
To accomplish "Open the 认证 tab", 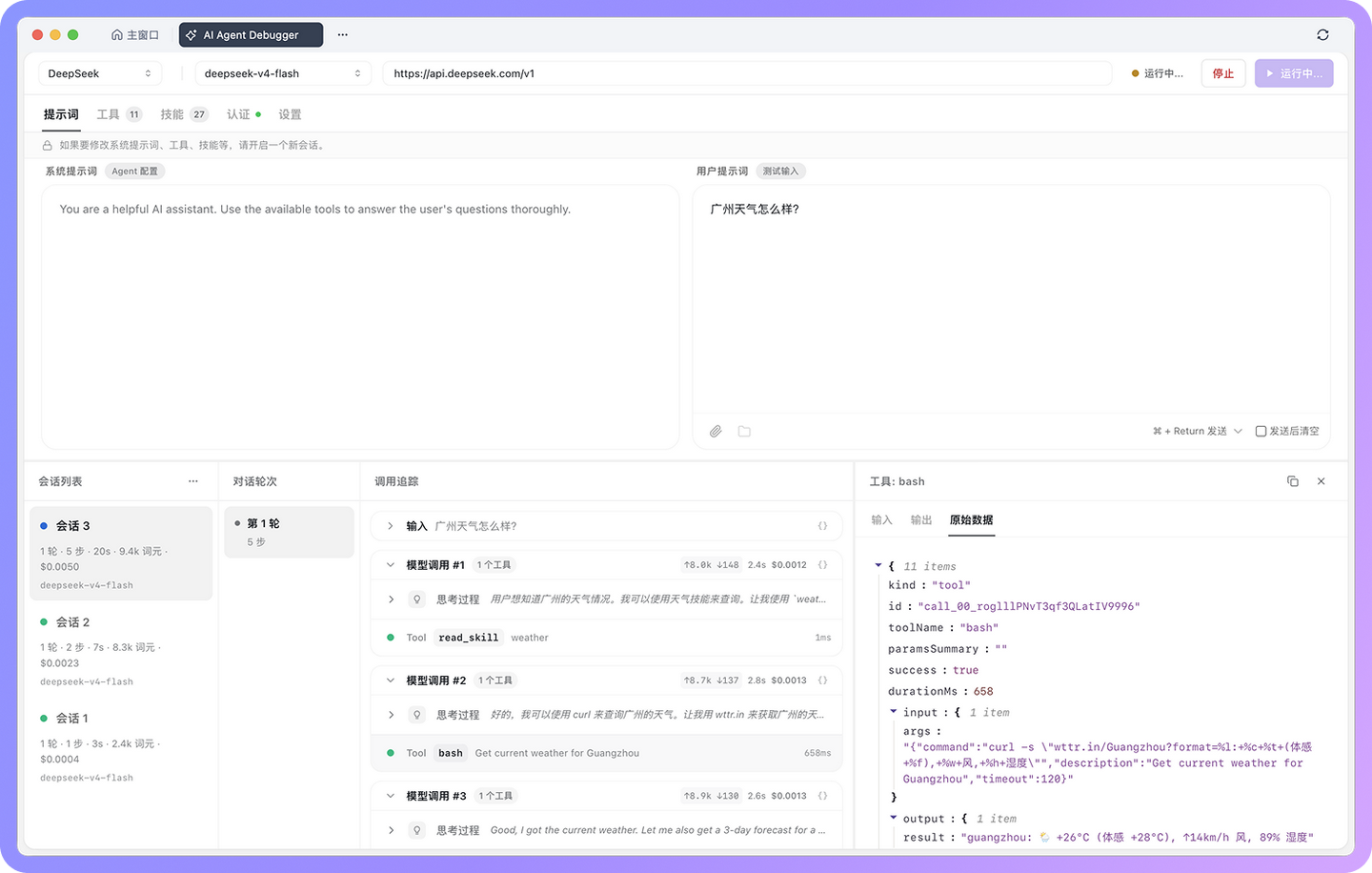I will tap(244, 114).
